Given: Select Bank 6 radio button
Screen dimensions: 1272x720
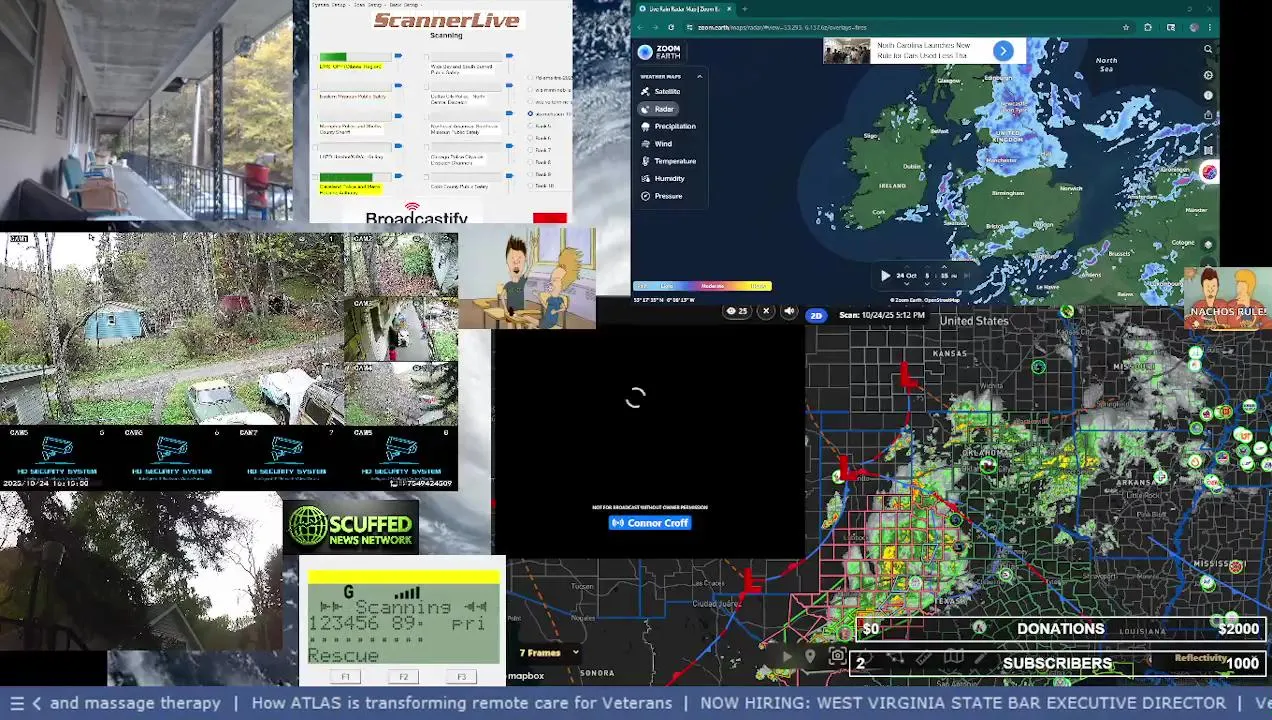Looking at the screenshot, I should pos(531,138).
